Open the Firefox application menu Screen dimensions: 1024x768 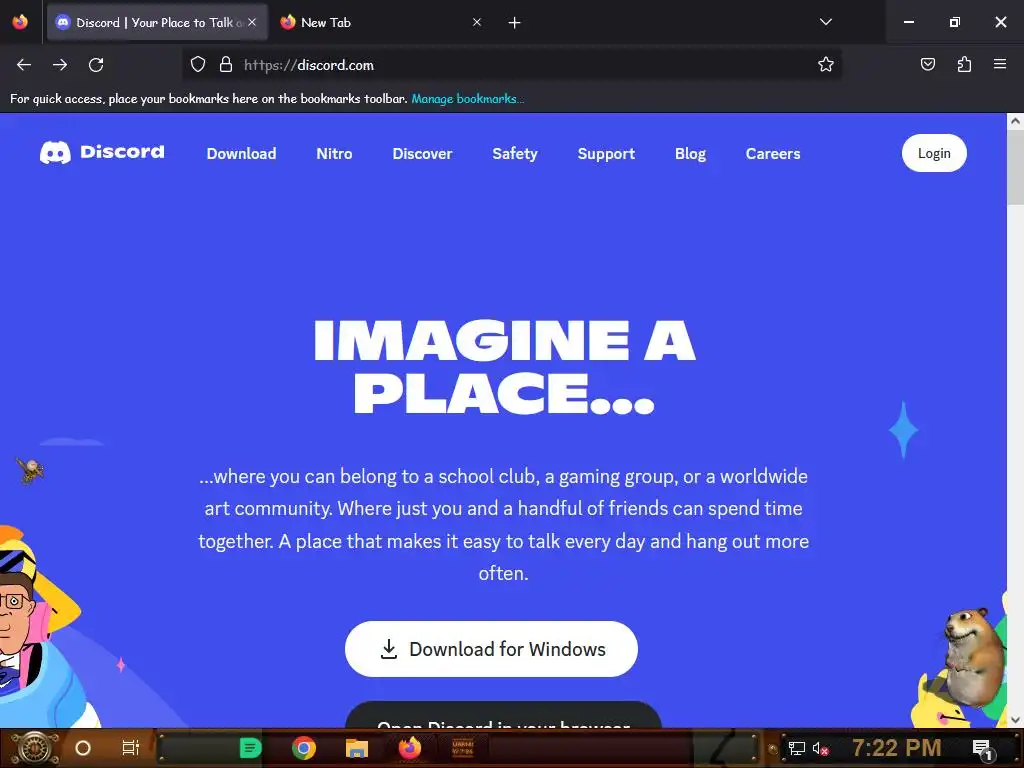(1000, 65)
